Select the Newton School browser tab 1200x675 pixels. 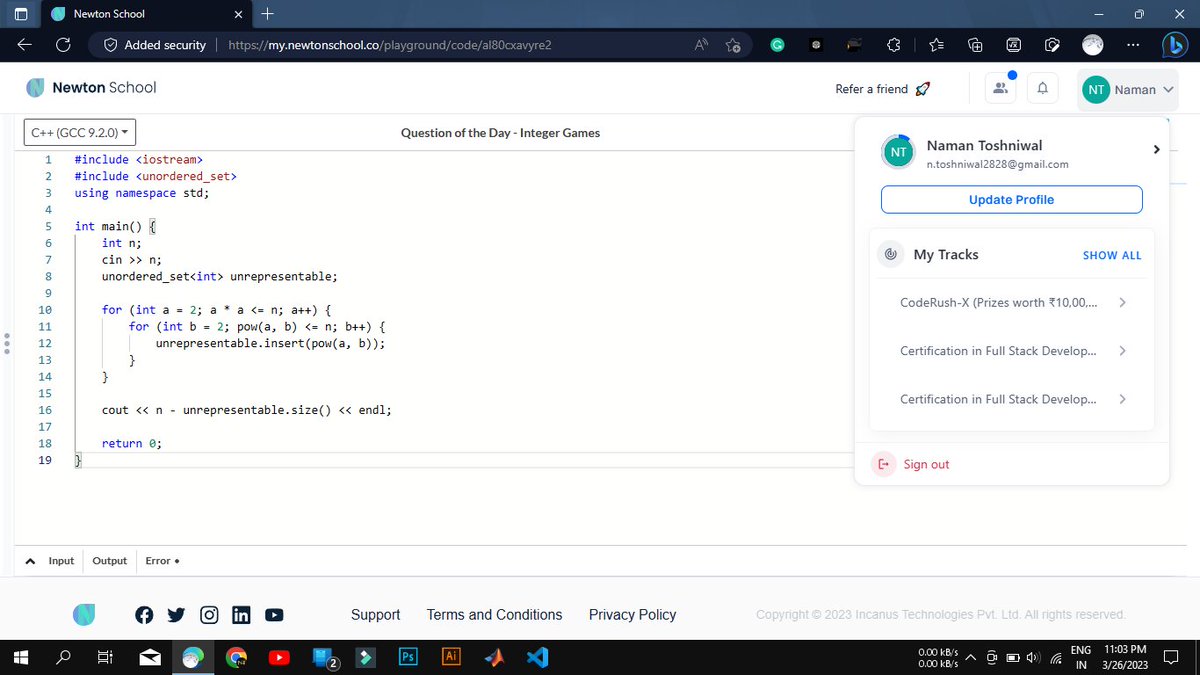coord(145,14)
